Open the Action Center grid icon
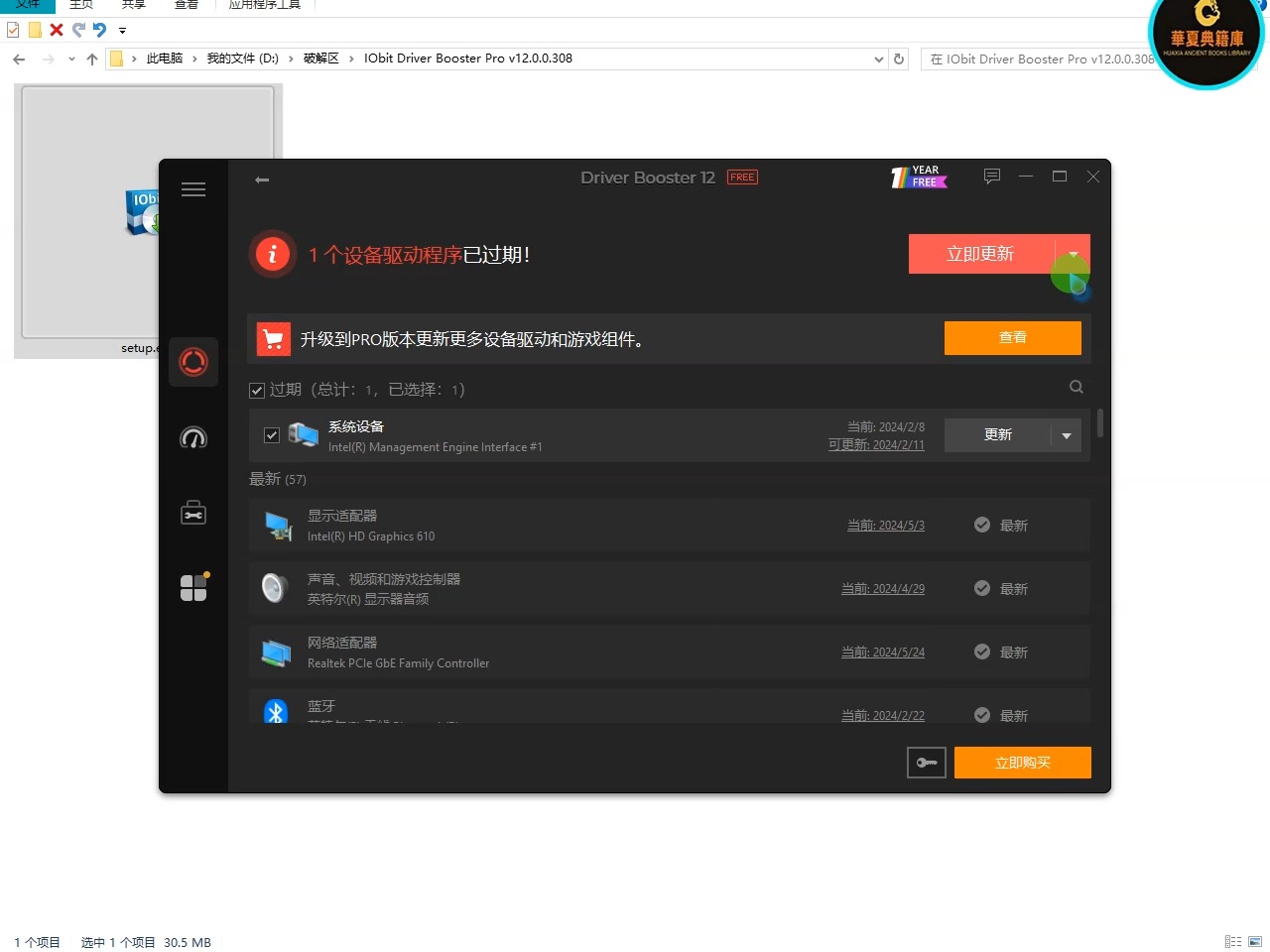Viewport: 1270px width, 952px height. click(x=194, y=587)
